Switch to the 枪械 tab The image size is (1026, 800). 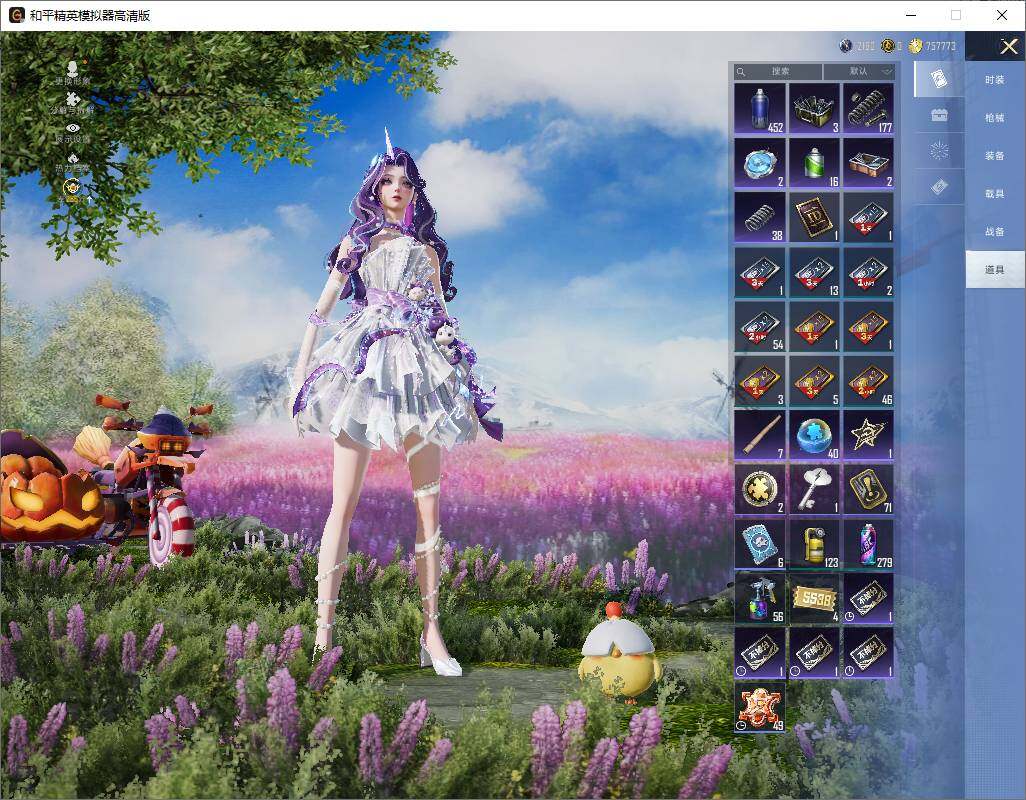(995, 118)
